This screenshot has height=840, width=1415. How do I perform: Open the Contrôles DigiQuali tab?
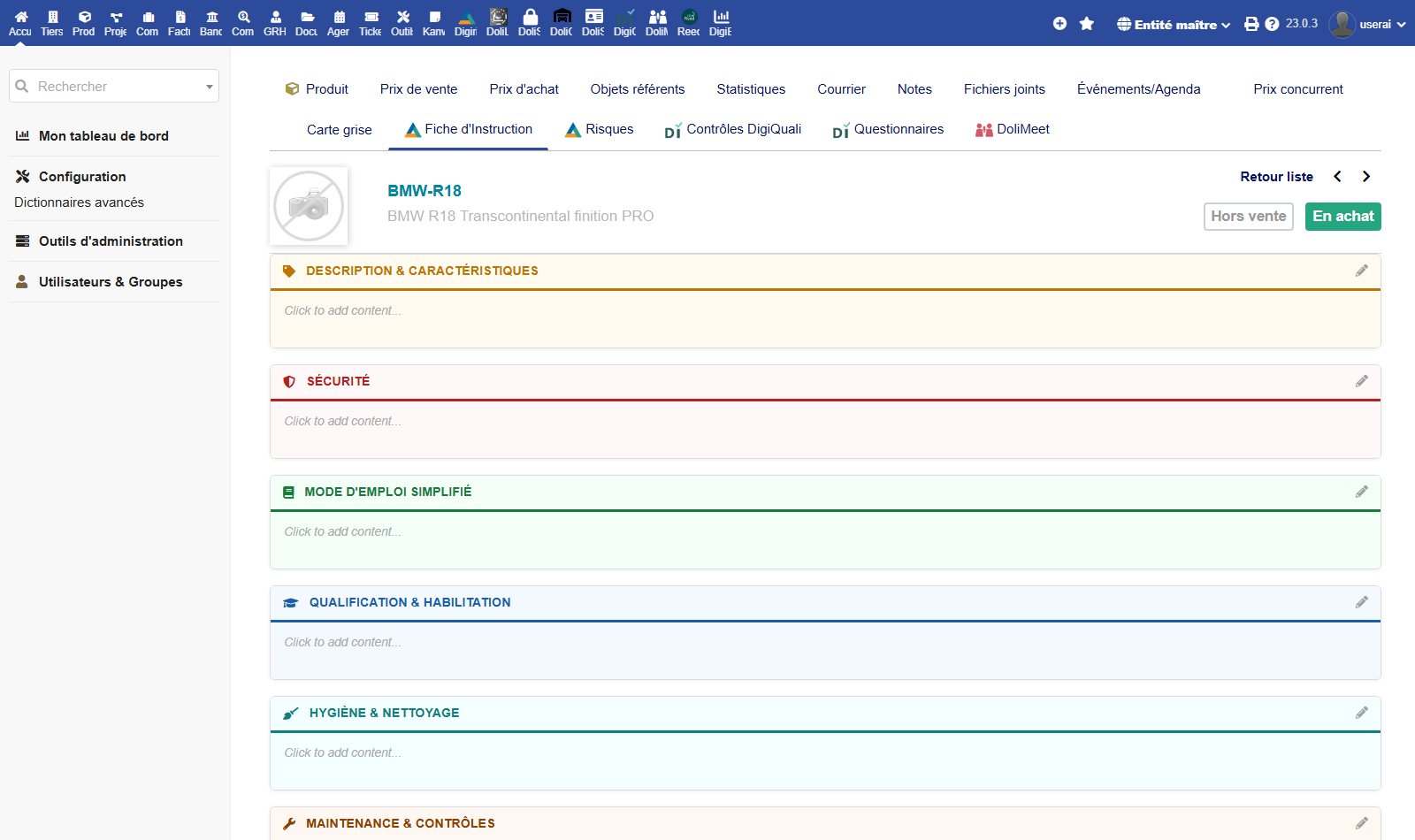click(x=733, y=130)
